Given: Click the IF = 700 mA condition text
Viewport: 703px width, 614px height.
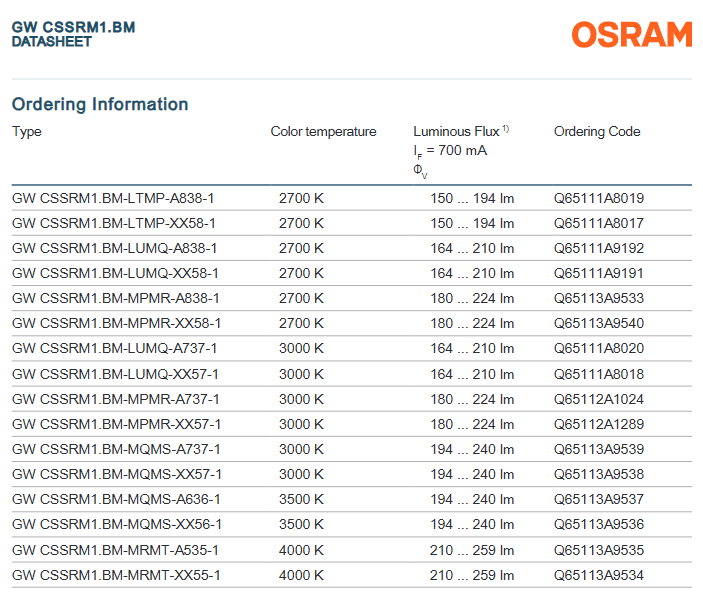Looking at the screenshot, I should (x=450, y=151).
